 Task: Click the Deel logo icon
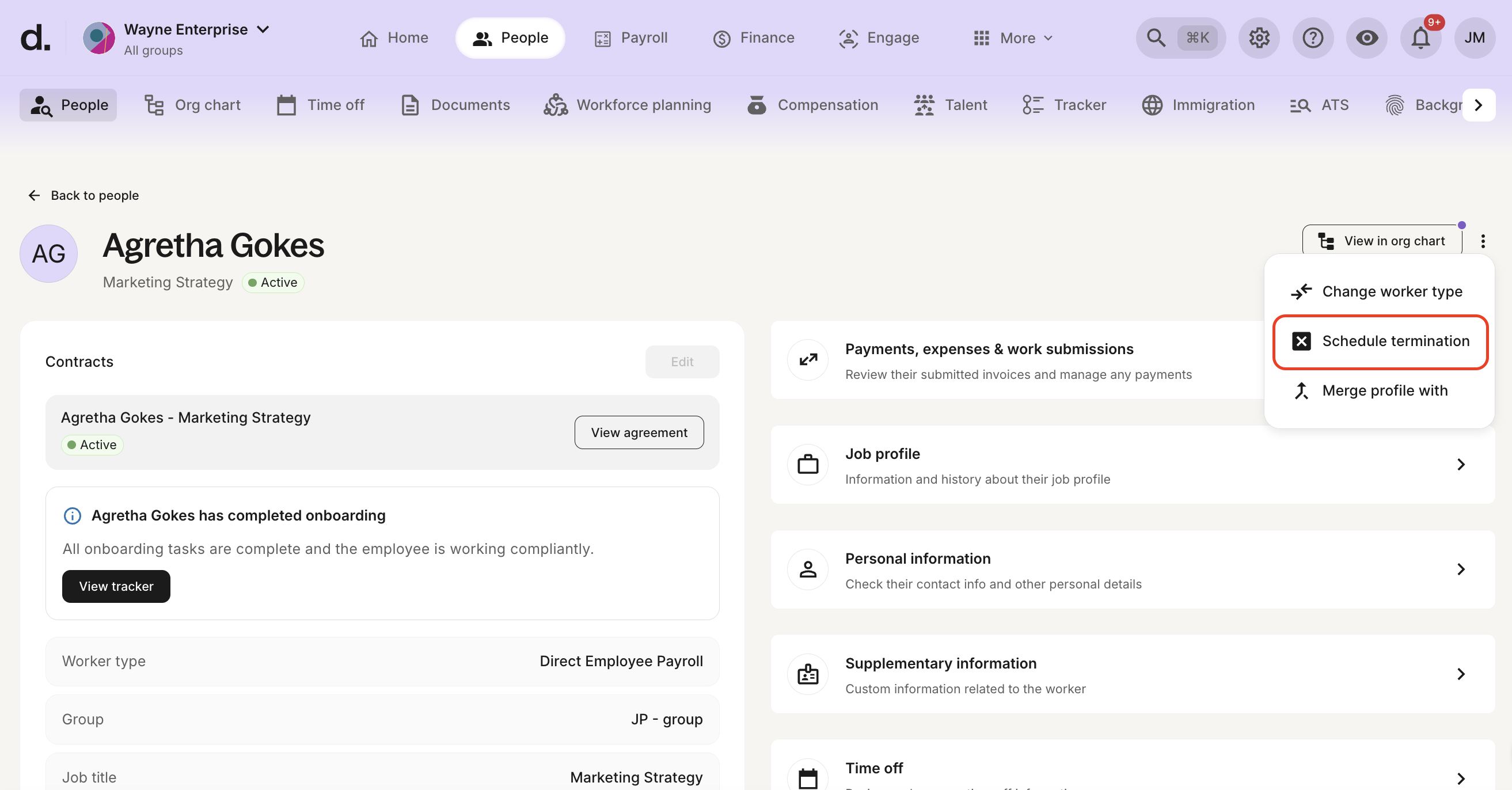click(35, 38)
